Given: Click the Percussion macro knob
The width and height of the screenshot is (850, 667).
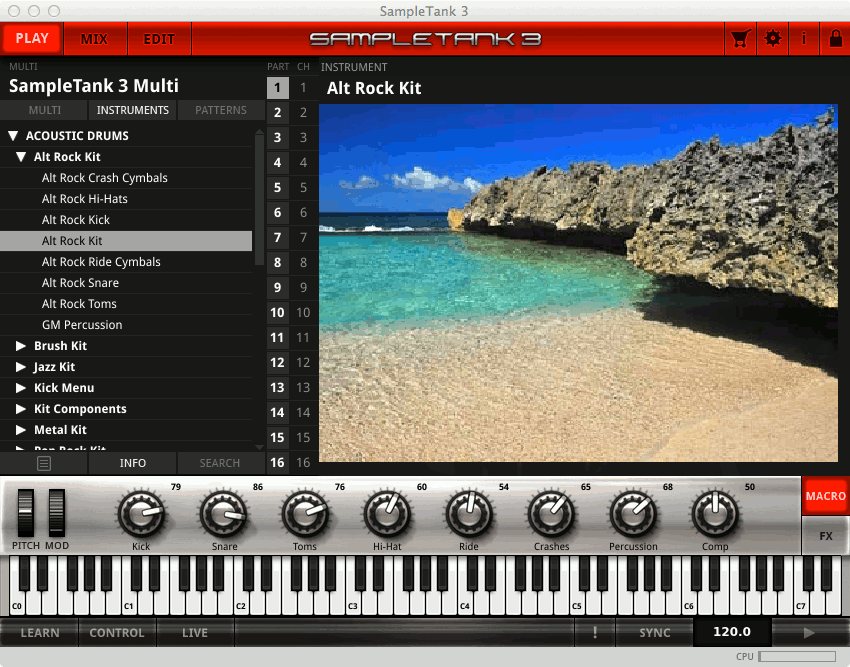Looking at the screenshot, I should coord(633,514).
